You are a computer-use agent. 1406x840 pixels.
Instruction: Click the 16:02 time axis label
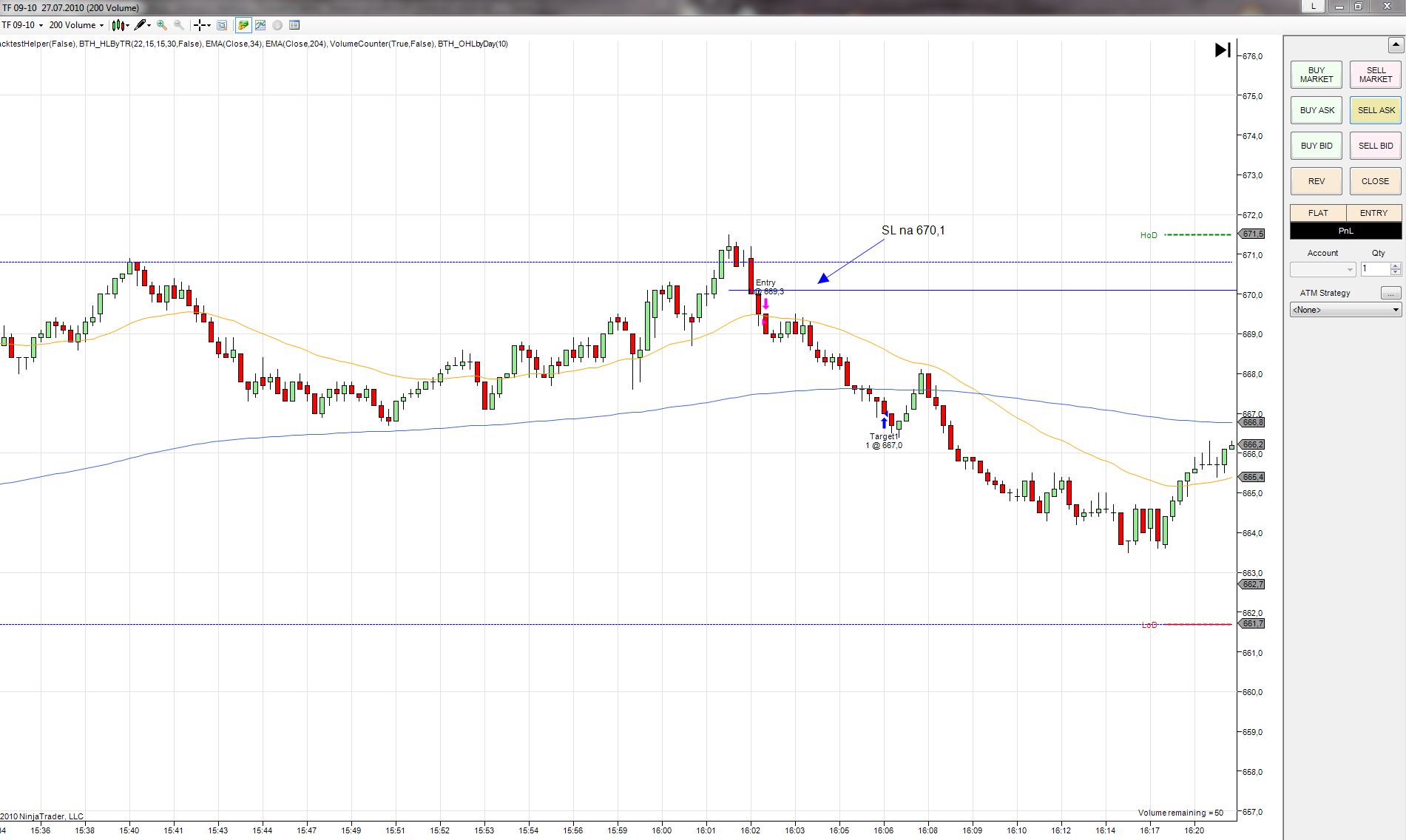[x=751, y=830]
